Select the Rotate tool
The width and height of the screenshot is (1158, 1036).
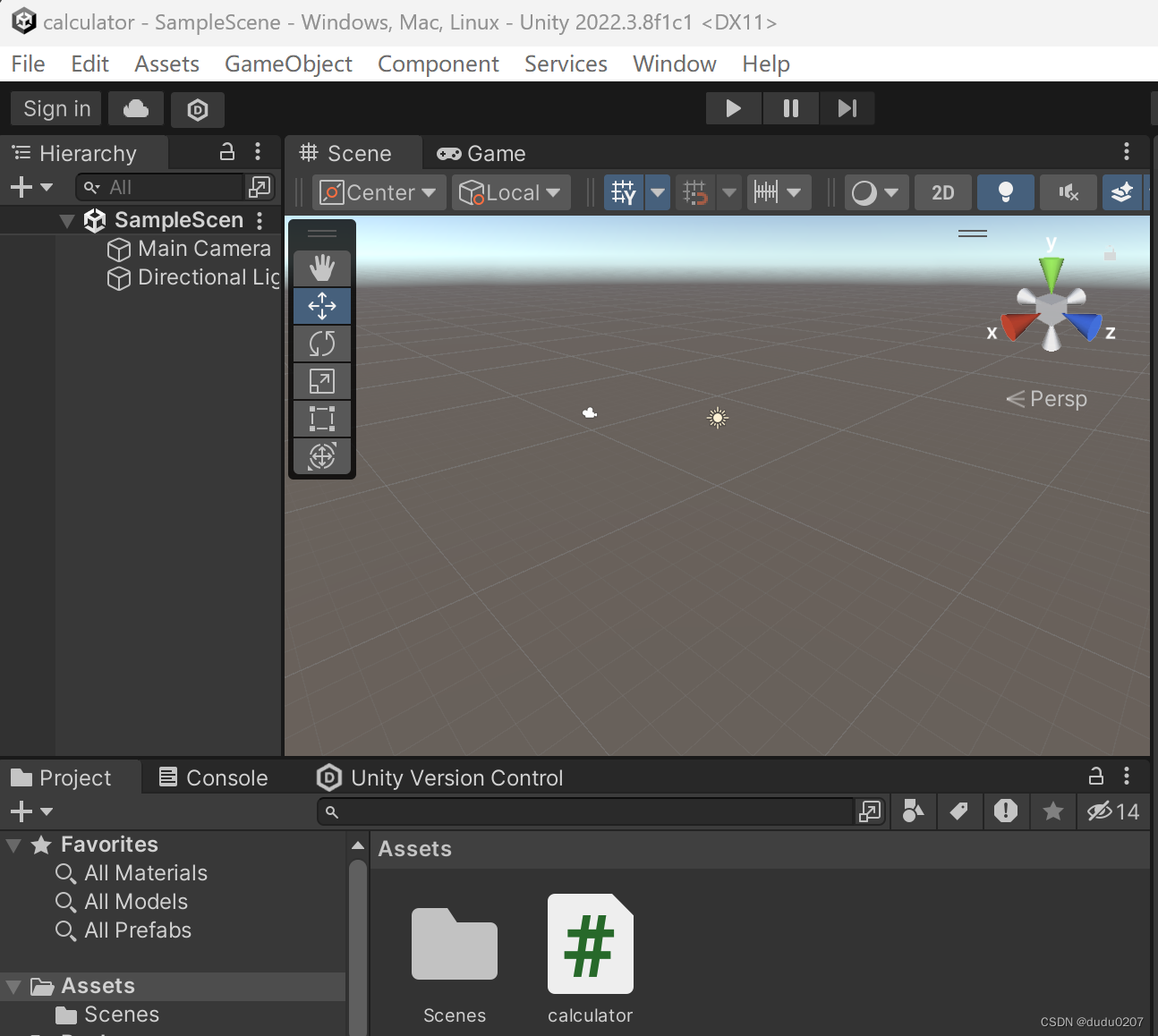click(x=321, y=343)
